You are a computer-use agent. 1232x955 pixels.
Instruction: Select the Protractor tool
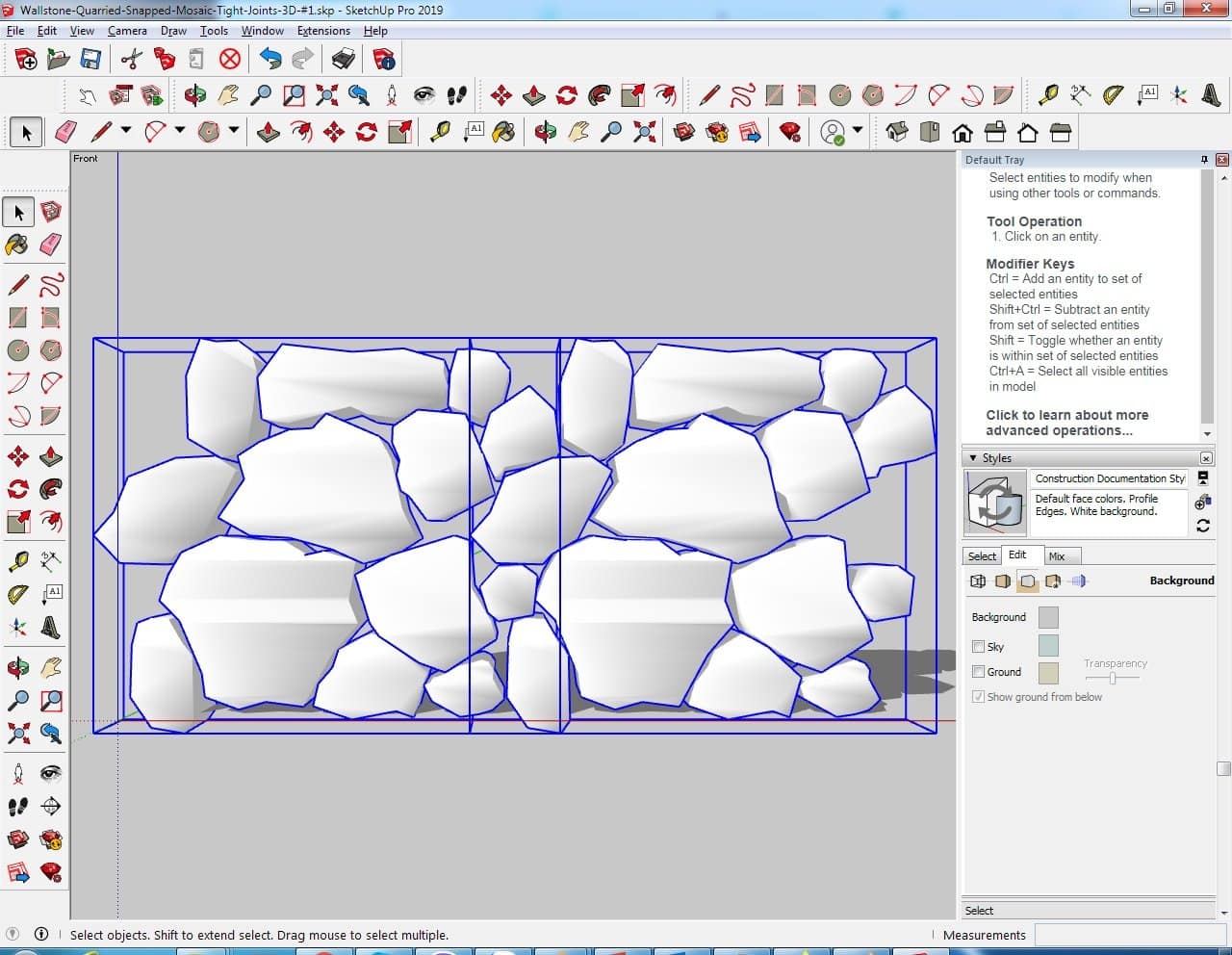[1113, 94]
